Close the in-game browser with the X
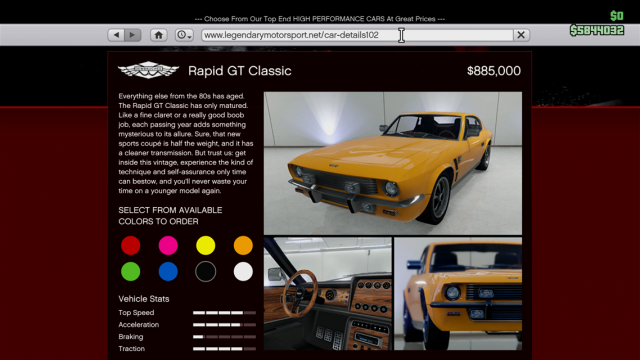The image size is (640, 360). (x=521, y=35)
